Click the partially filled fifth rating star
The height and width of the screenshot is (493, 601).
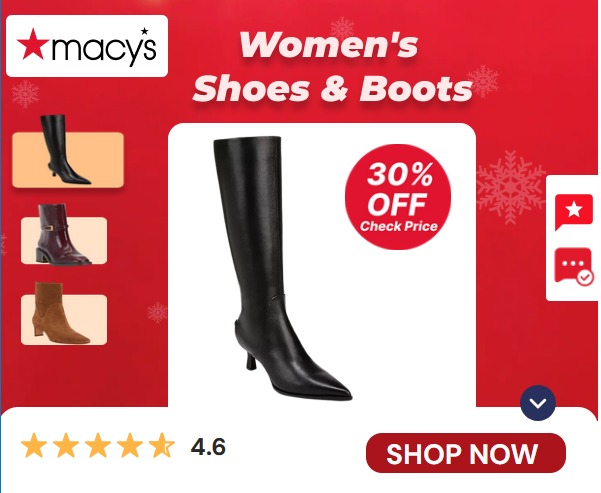(x=162, y=445)
